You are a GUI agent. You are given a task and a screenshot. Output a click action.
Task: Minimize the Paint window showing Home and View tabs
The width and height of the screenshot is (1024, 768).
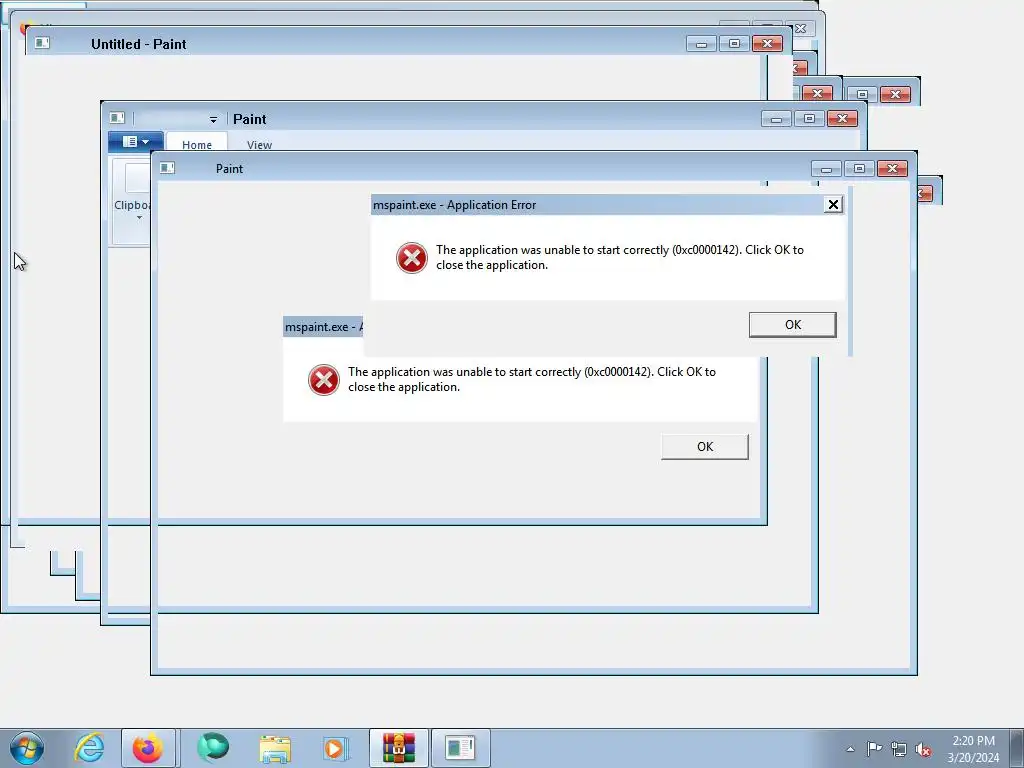click(776, 119)
